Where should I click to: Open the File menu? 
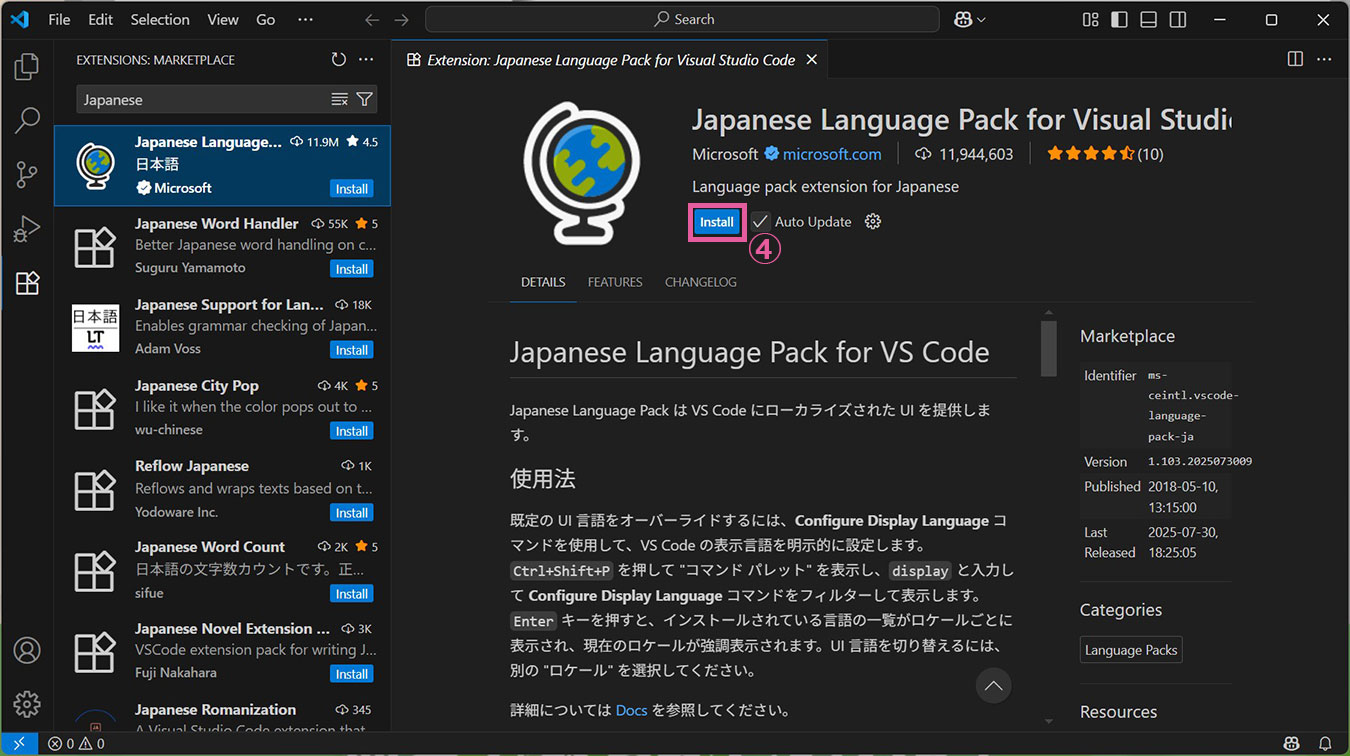point(59,19)
